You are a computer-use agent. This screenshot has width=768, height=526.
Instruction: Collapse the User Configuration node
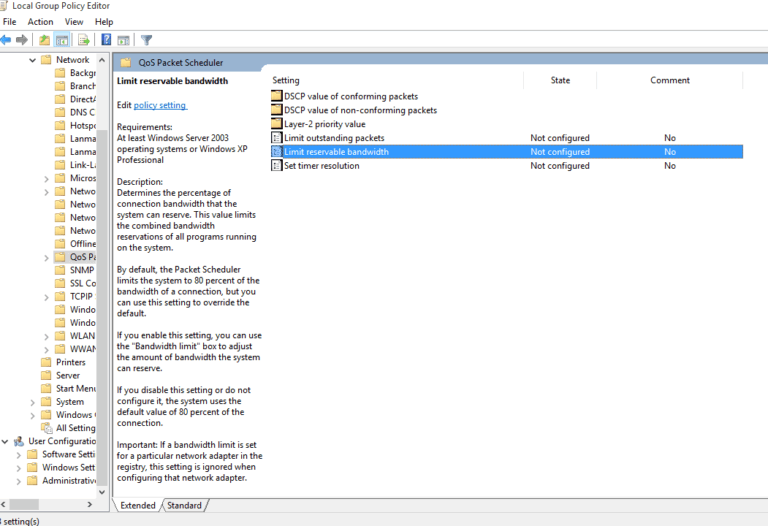tap(5, 442)
